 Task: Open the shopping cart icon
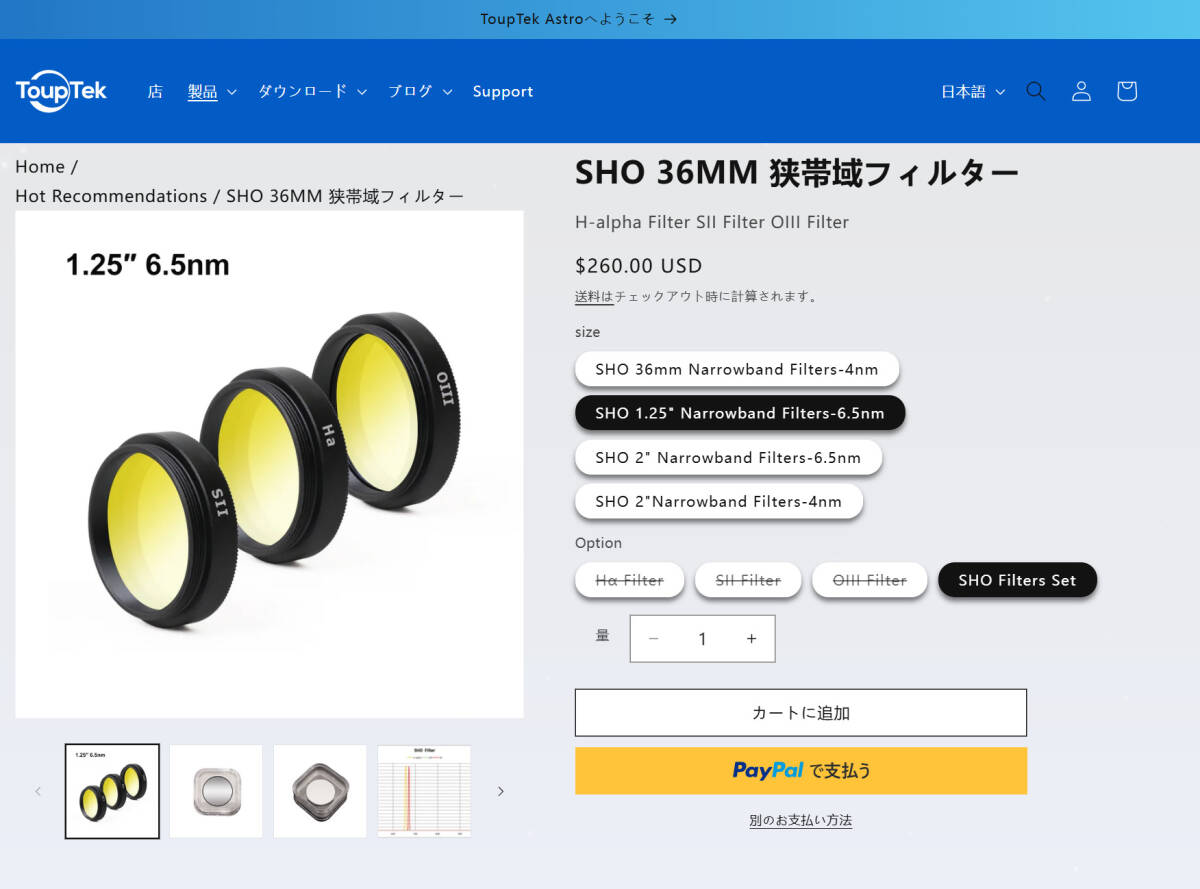pyautogui.click(x=1127, y=91)
